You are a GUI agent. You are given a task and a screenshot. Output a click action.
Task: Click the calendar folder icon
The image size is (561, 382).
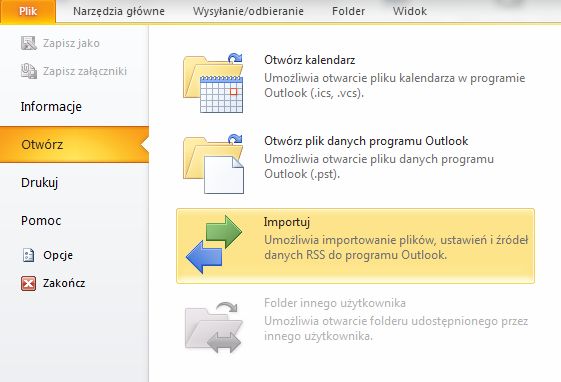click(x=213, y=83)
